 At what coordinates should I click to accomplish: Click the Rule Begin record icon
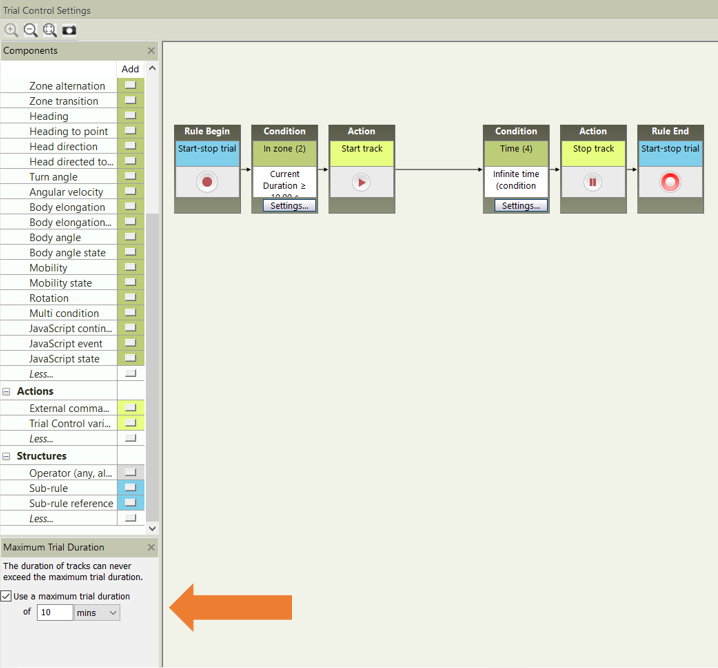coord(207,182)
